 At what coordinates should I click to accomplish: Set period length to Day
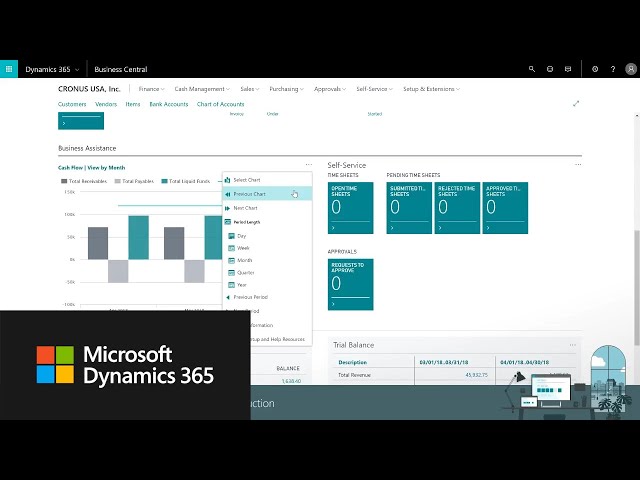click(267, 236)
